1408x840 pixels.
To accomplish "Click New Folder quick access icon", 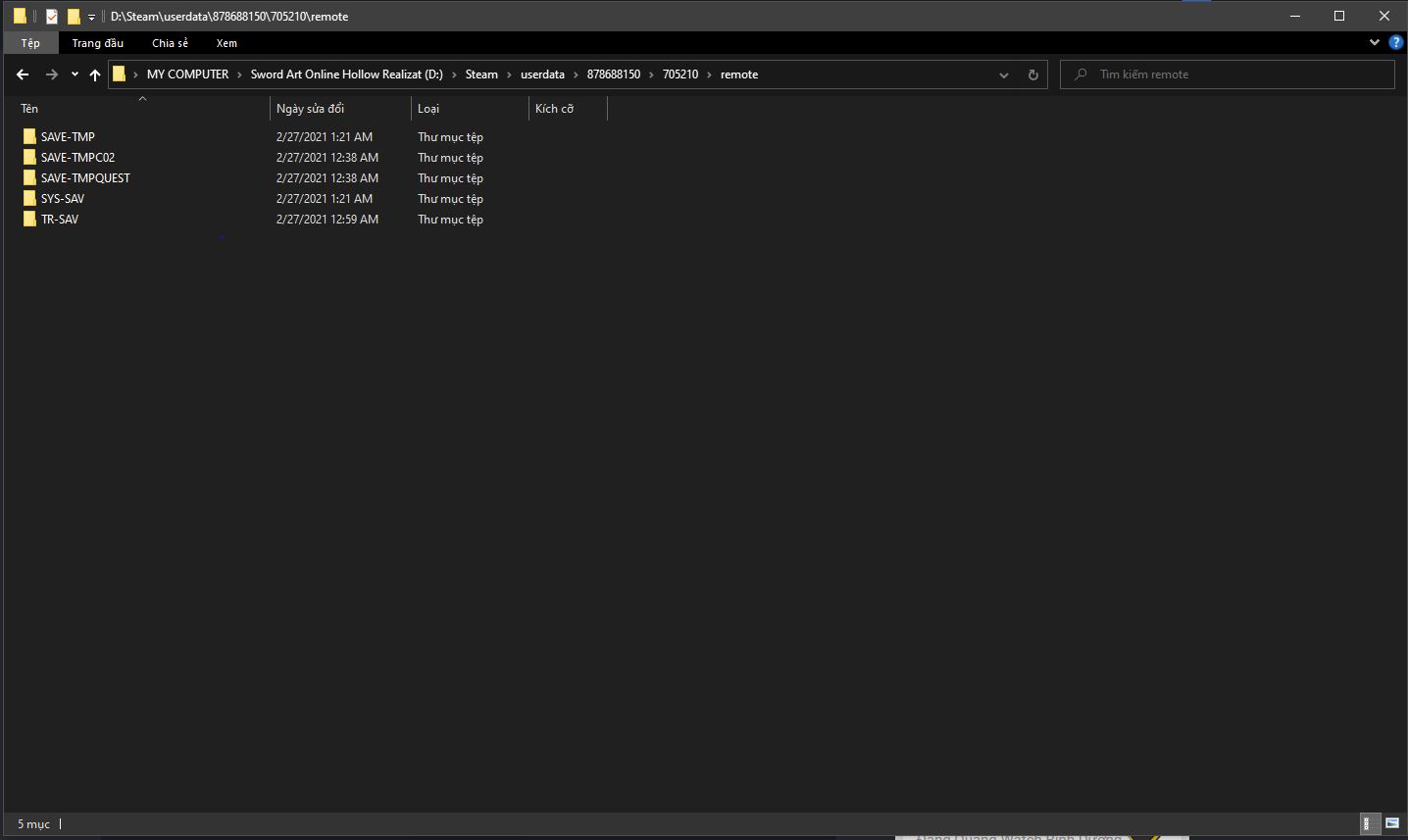I will pyautogui.click(x=74, y=17).
